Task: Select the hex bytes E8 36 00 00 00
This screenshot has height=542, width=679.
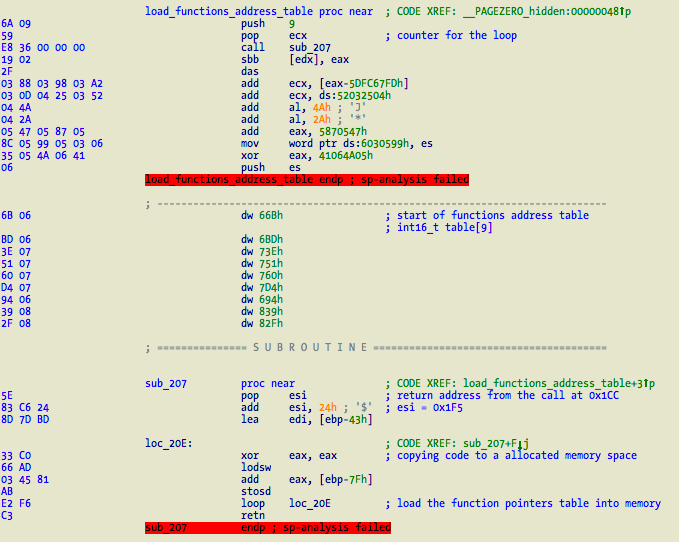Action: click(43, 47)
